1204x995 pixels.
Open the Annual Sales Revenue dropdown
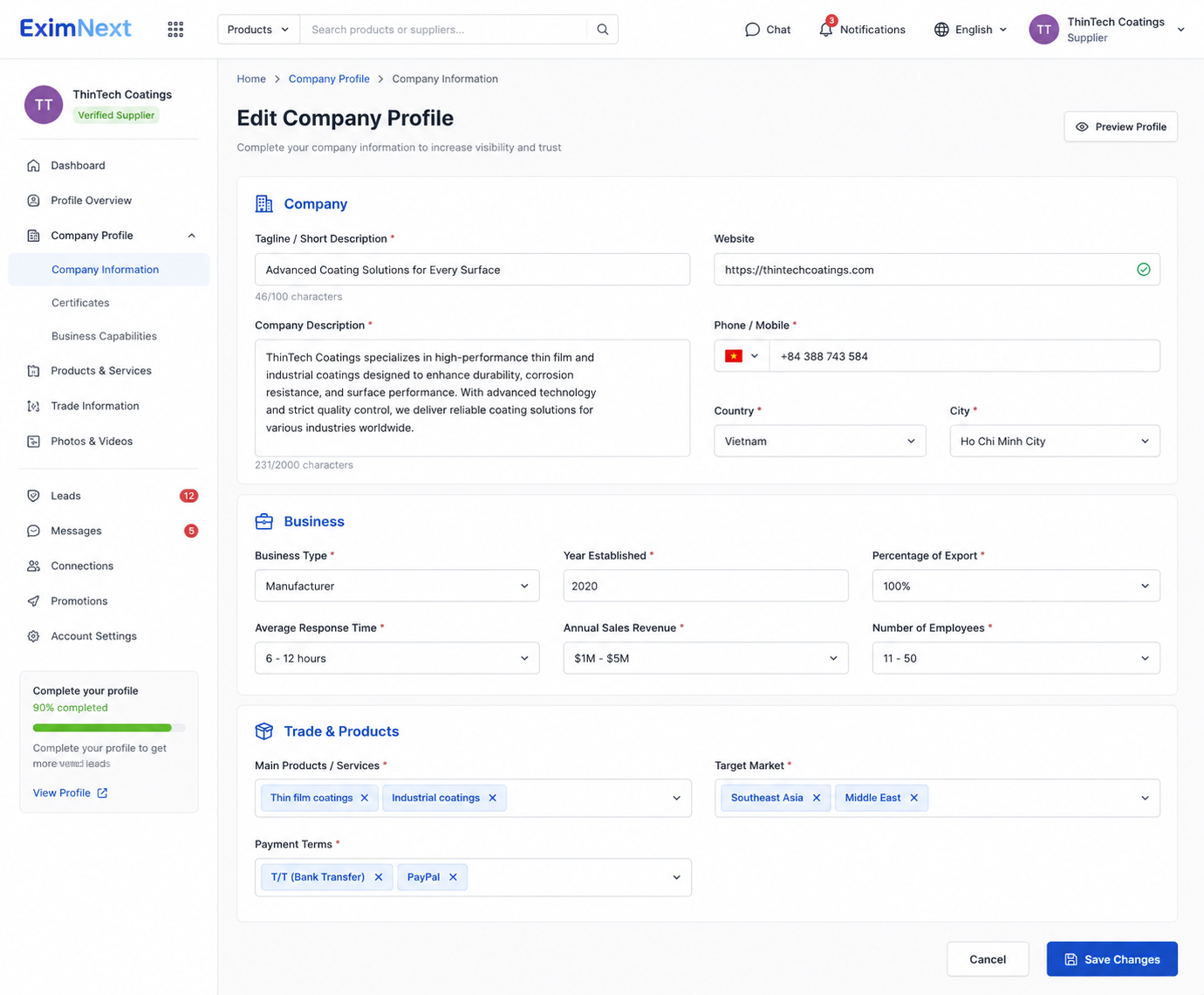(706, 658)
